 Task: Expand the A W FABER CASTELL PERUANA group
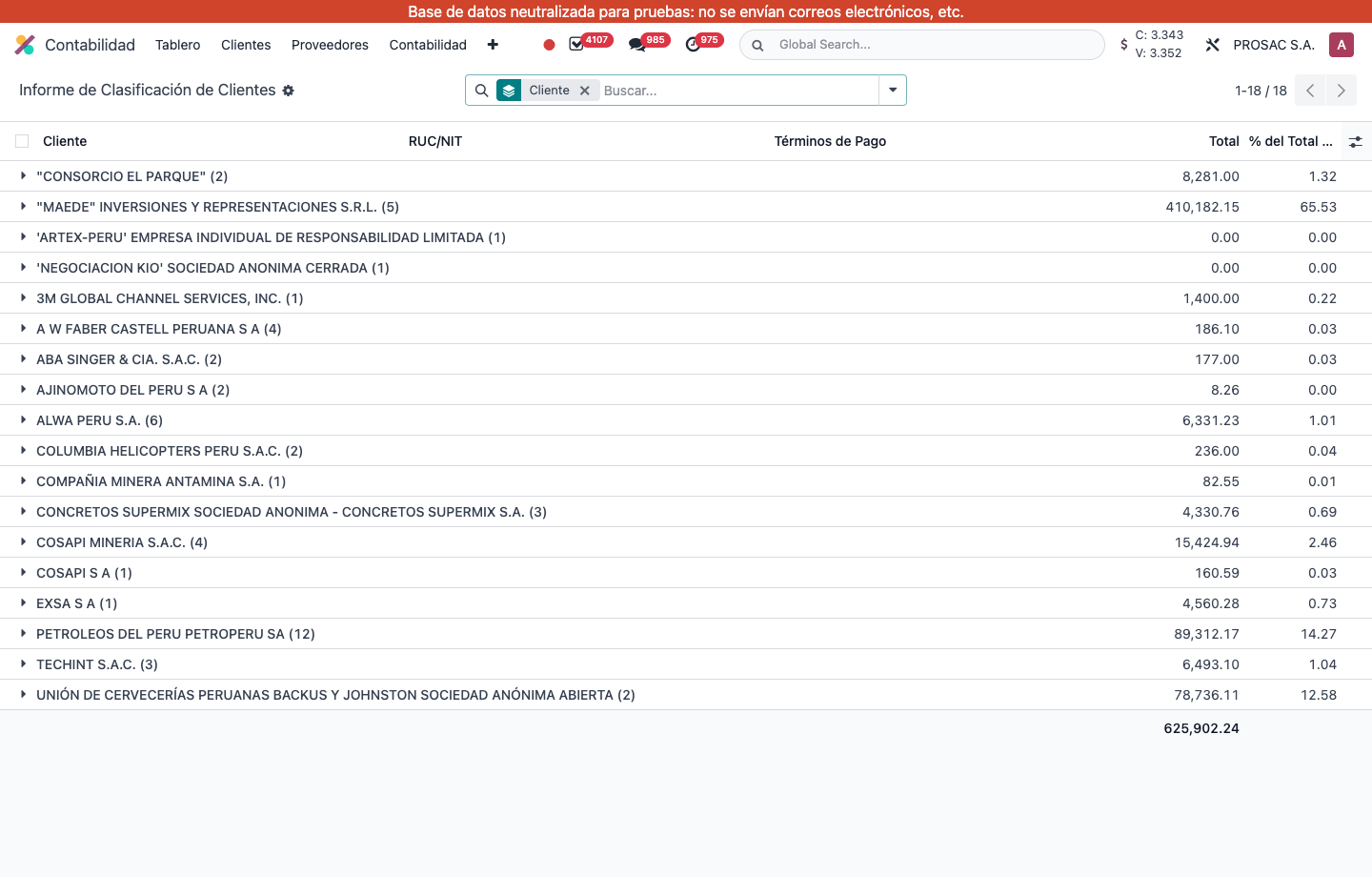23,329
